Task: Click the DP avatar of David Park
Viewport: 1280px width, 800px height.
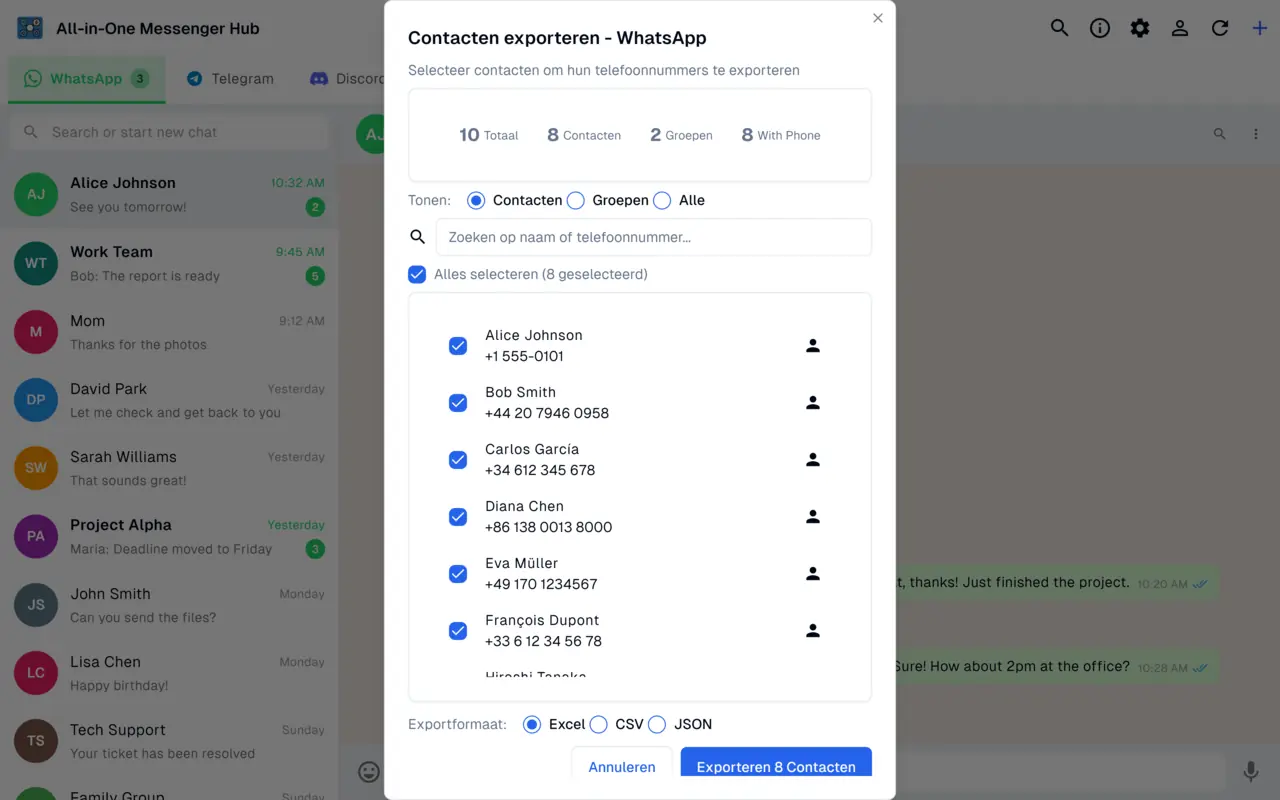Action: tap(36, 400)
